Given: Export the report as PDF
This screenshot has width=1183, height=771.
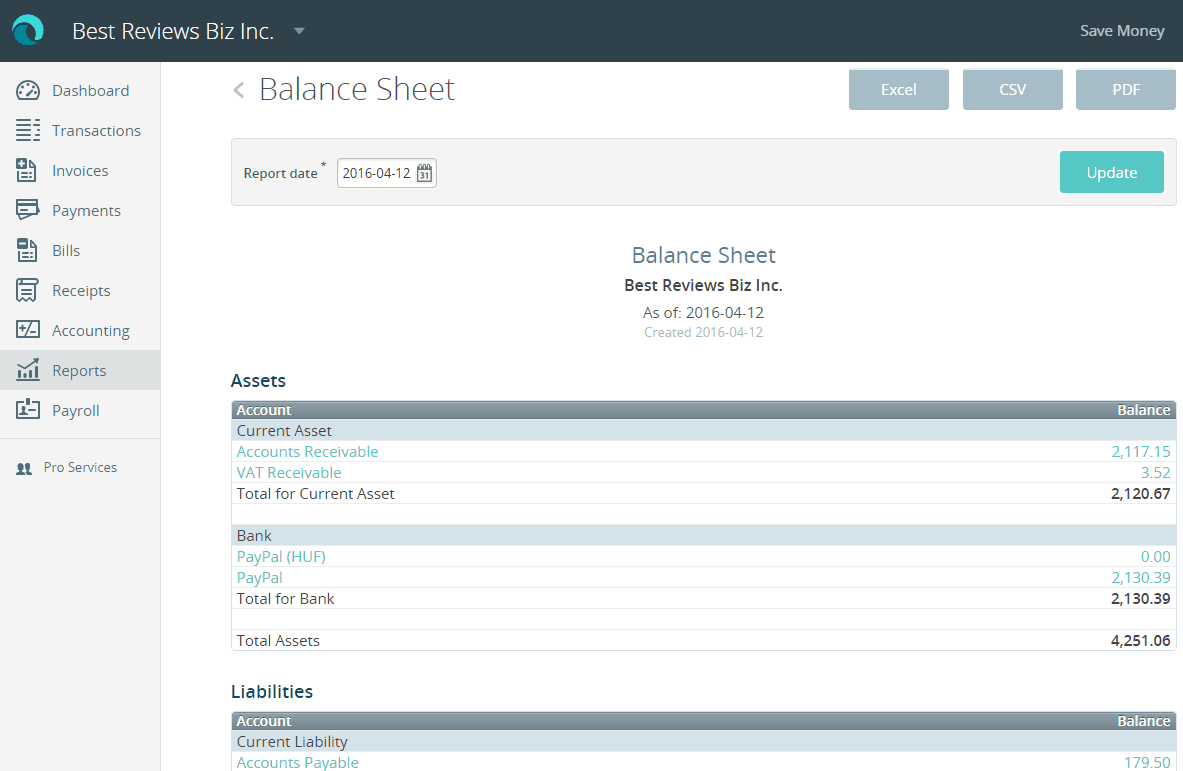Looking at the screenshot, I should point(1125,89).
